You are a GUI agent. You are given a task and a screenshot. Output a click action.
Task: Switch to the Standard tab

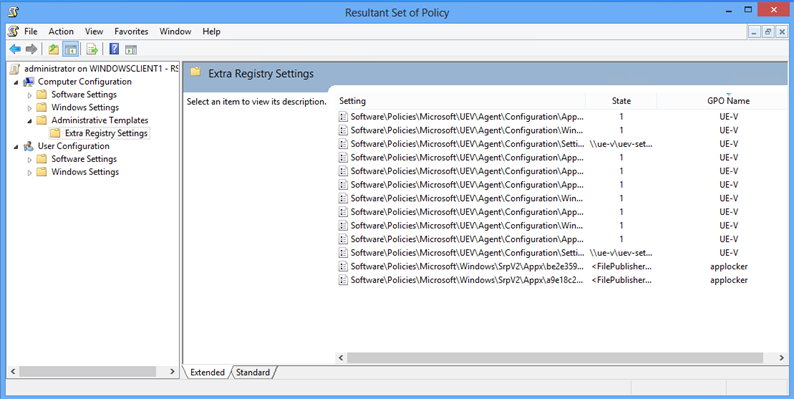(x=253, y=372)
